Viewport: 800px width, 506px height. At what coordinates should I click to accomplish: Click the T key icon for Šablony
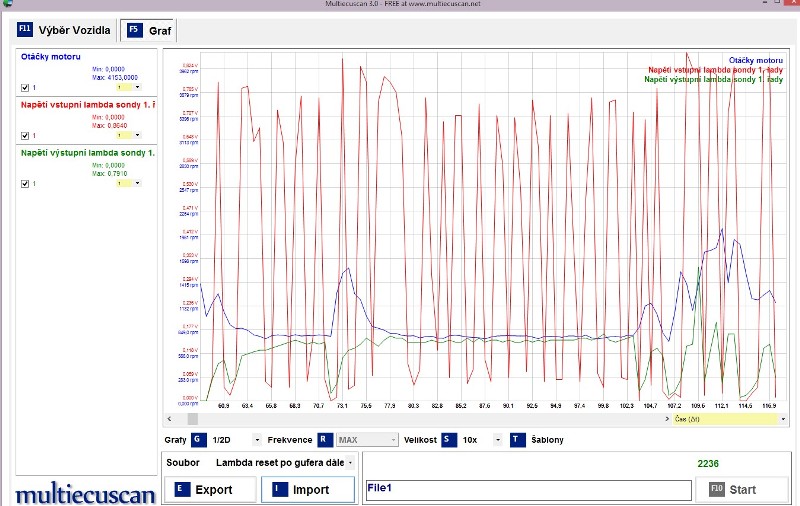pos(516,440)
